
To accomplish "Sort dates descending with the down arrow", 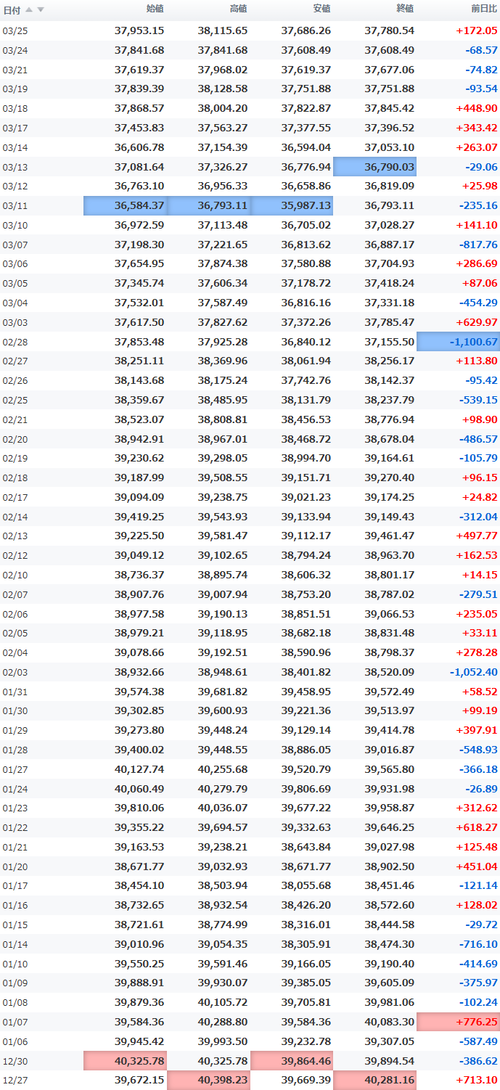I will (x=40, y=10).
